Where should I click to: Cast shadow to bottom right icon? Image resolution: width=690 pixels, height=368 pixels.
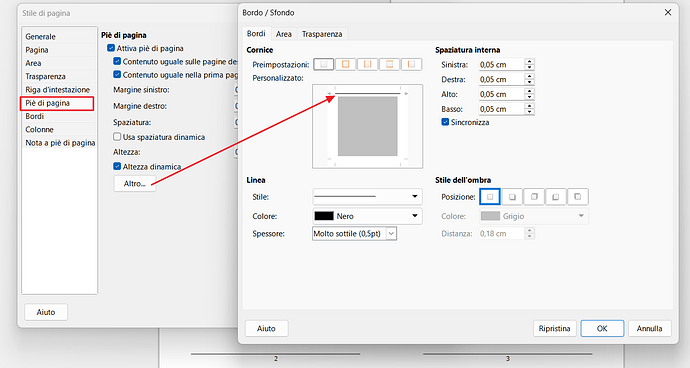(x=512, y=197)
